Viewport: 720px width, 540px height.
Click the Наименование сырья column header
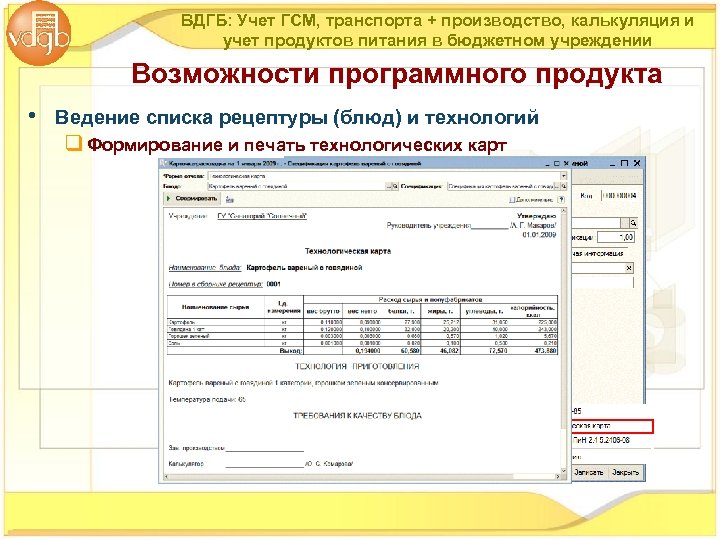point(215,307)
